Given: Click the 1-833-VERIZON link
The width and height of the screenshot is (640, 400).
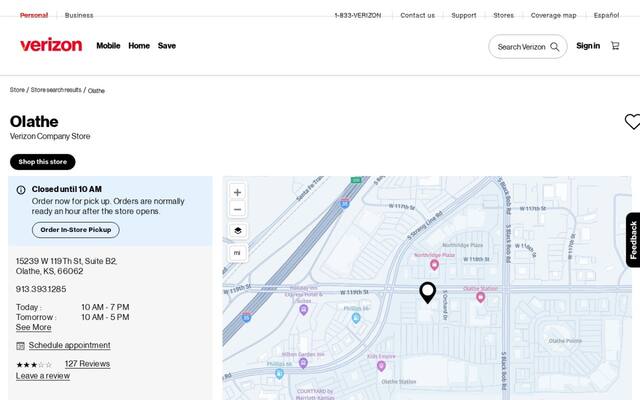Looking at the screenshot, I should point(358,16).
